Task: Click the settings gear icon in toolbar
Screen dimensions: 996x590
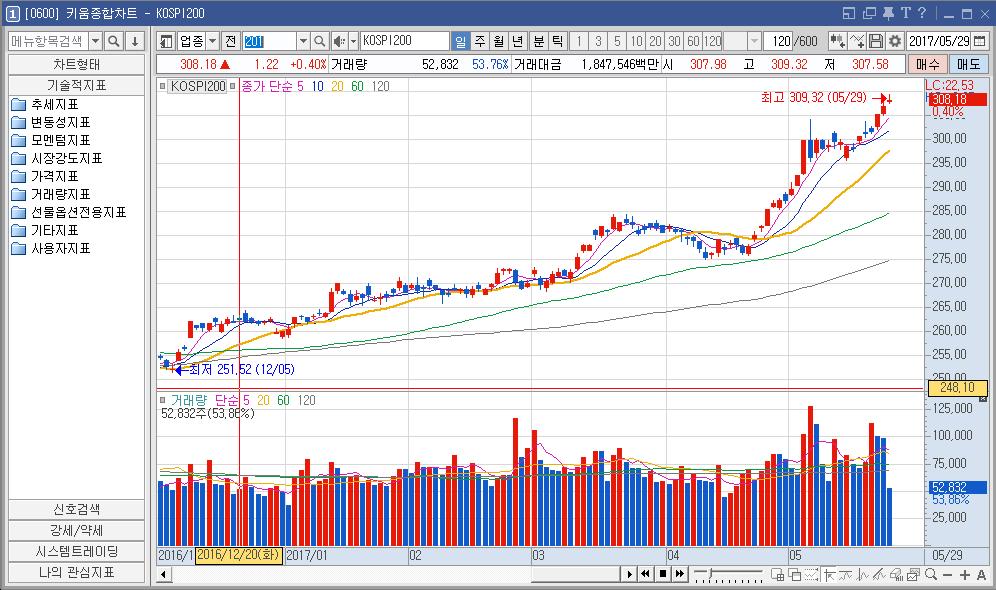Action: click(894, 41)
